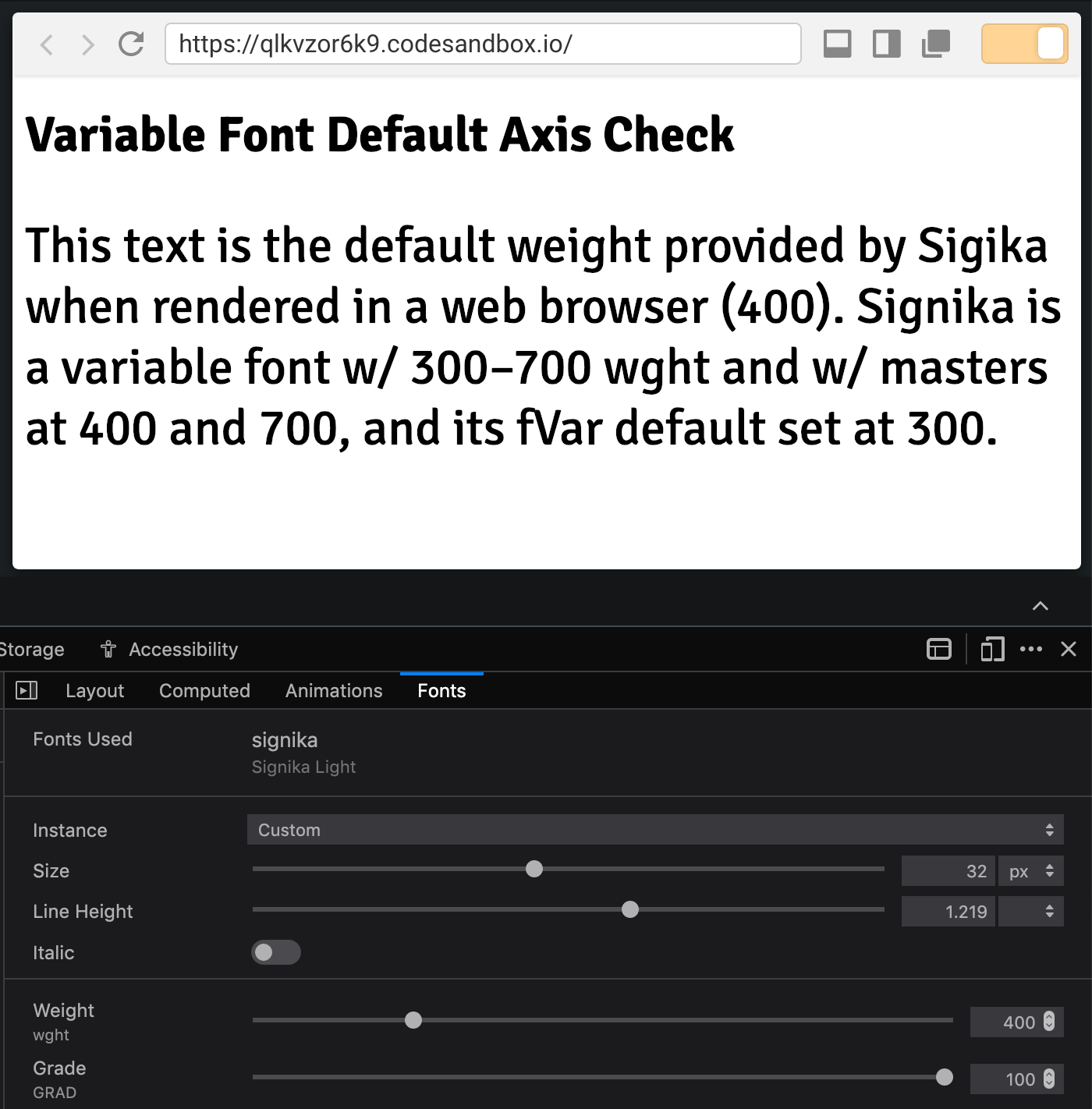The height and width of the screenshot is (1109, 1092).
Task: Toggle the split console panel icon
Action: [x=938, y=649]
